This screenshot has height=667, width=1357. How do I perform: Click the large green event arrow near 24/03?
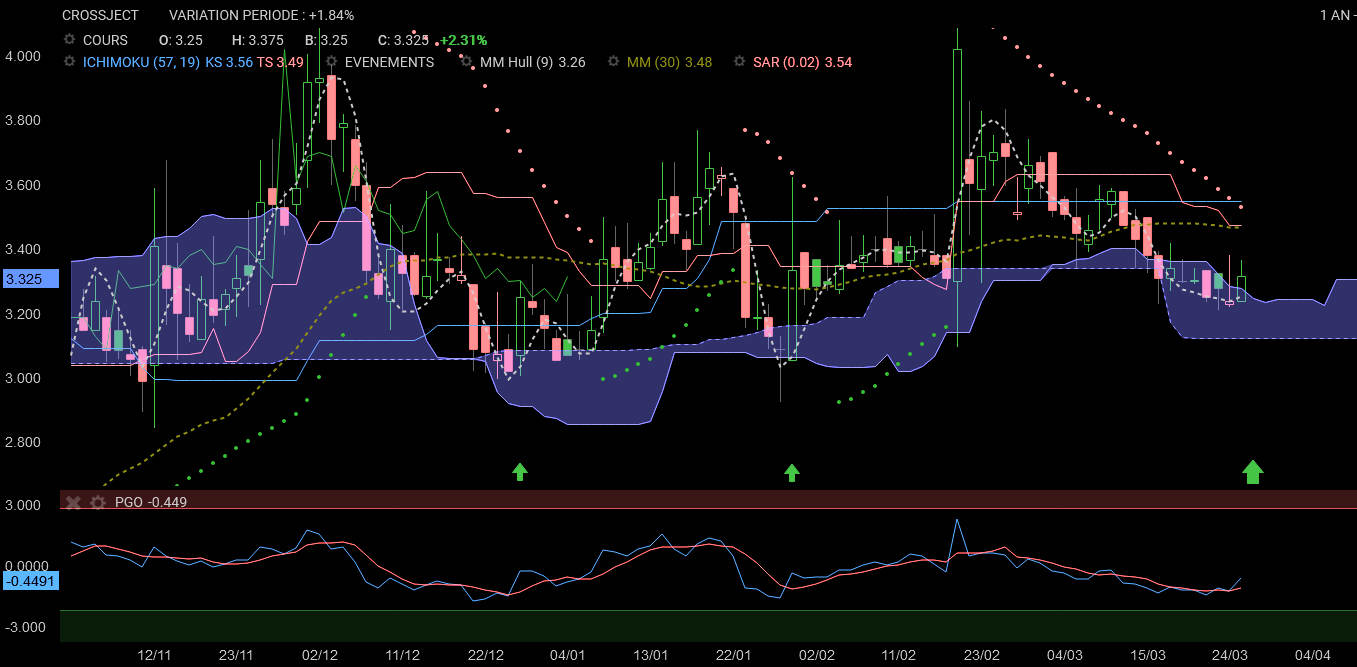[x=1253, y=471]
